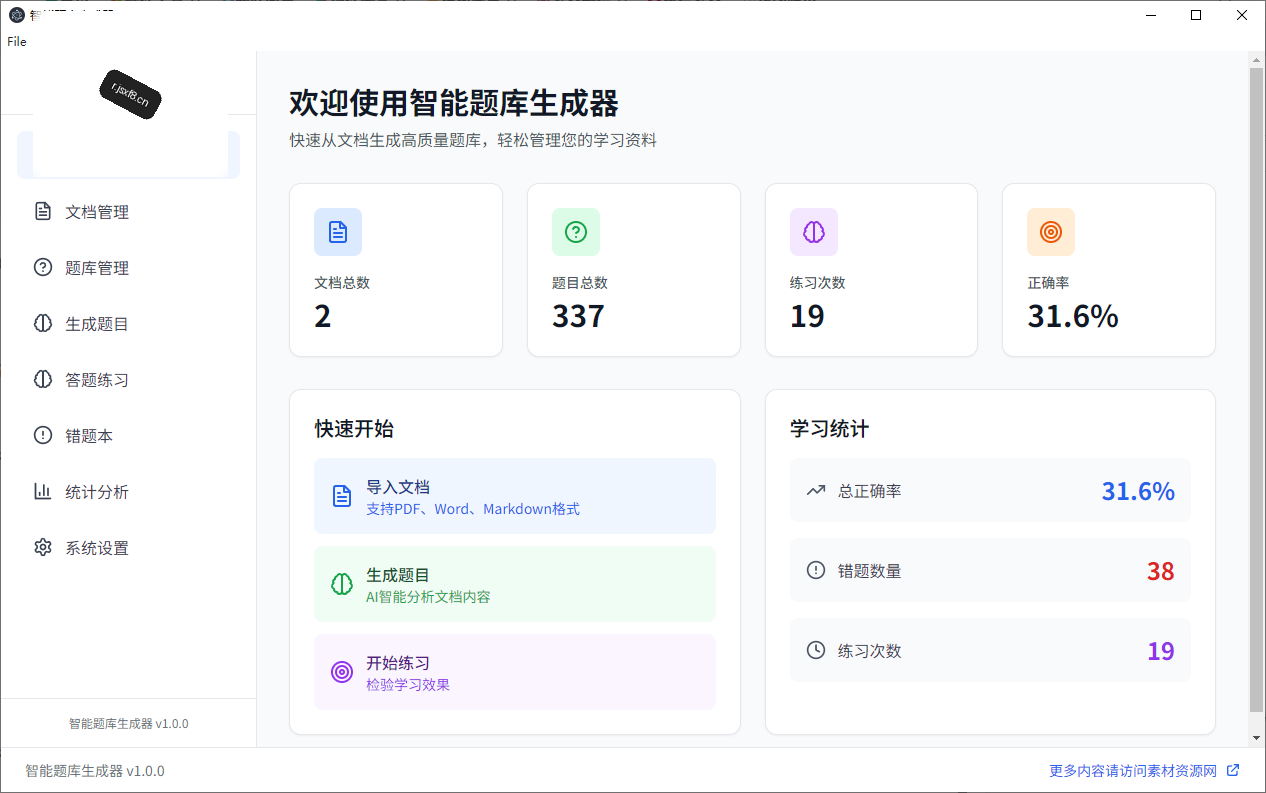Click the alert circle icon beside 错题数量

[816, 570]
